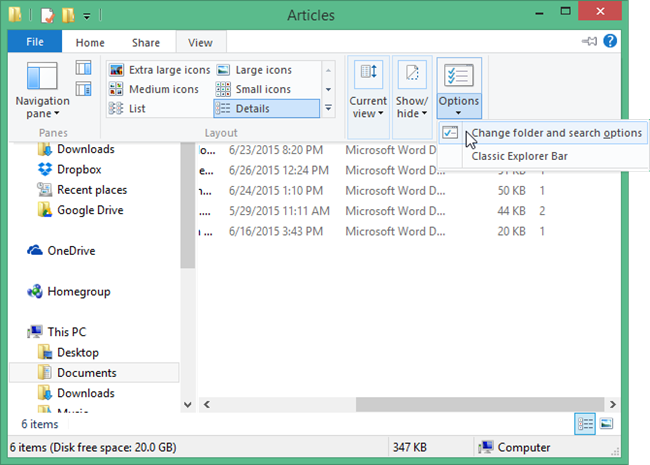
Task: Choose Classic Explorer Bar menu entry
Action: click(x=543, y=156)
